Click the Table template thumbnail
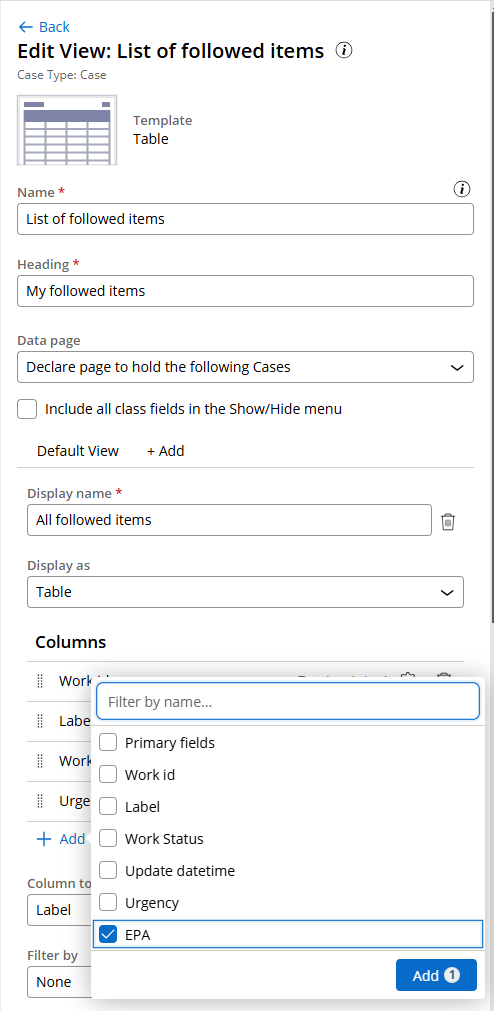The height and width of the screenshot is (1011, 494). (67, 130)
